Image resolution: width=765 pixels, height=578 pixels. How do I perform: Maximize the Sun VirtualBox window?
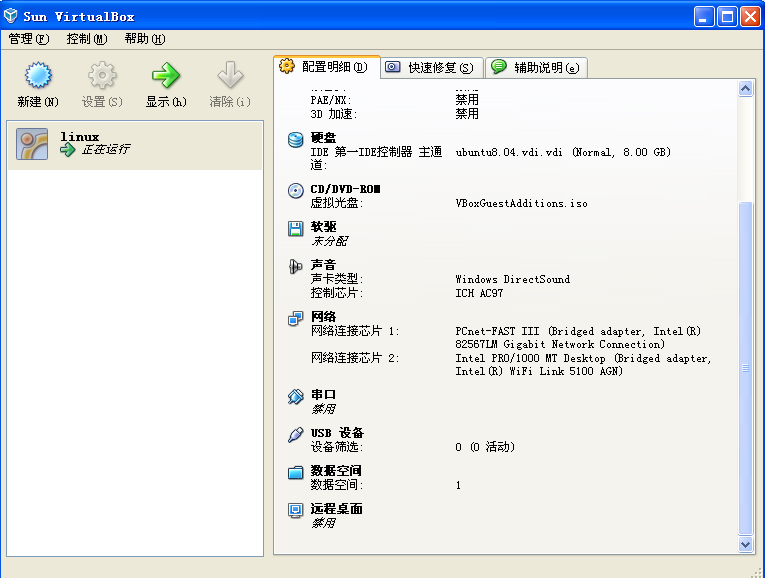(727, 17)
